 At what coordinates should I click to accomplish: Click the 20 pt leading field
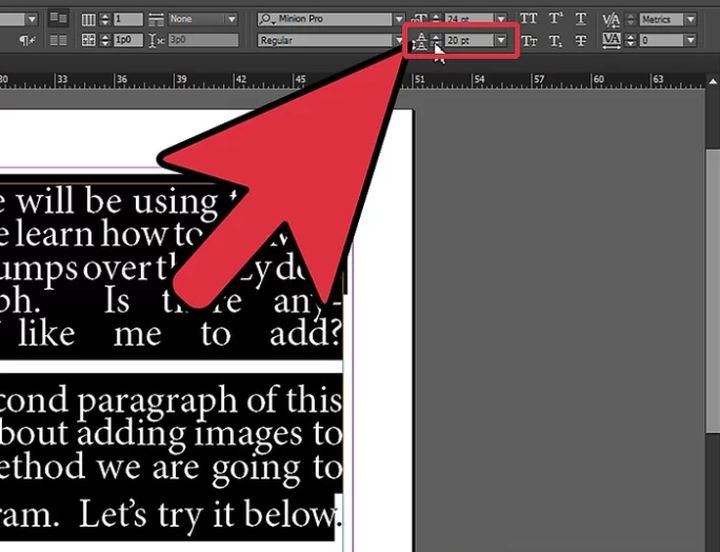click(x=469, y=40)
